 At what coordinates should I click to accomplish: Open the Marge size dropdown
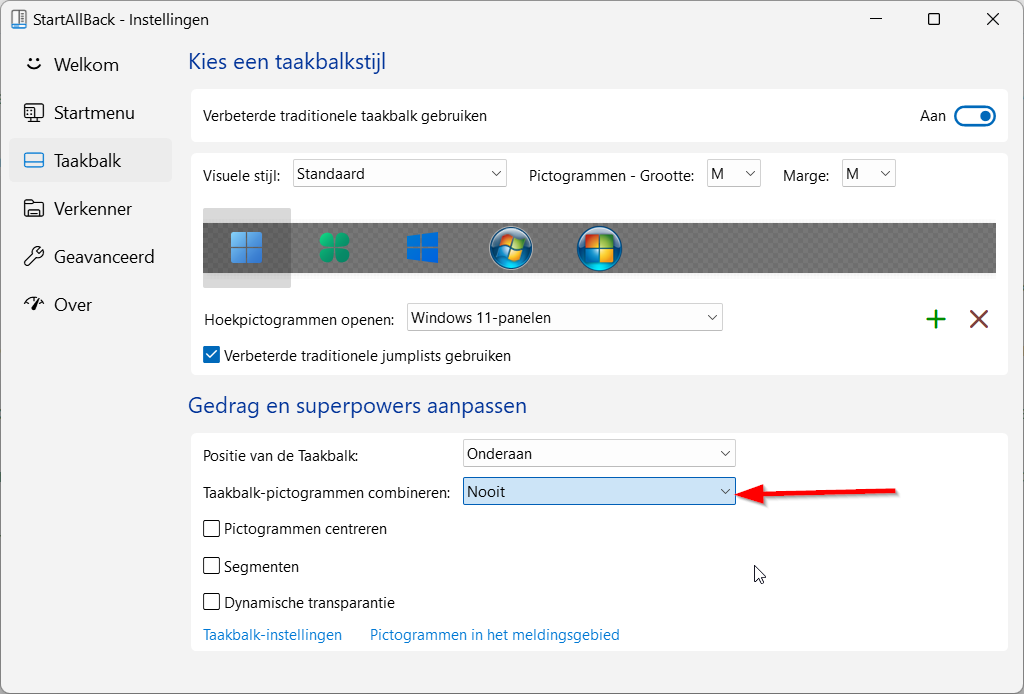[868, 174]
